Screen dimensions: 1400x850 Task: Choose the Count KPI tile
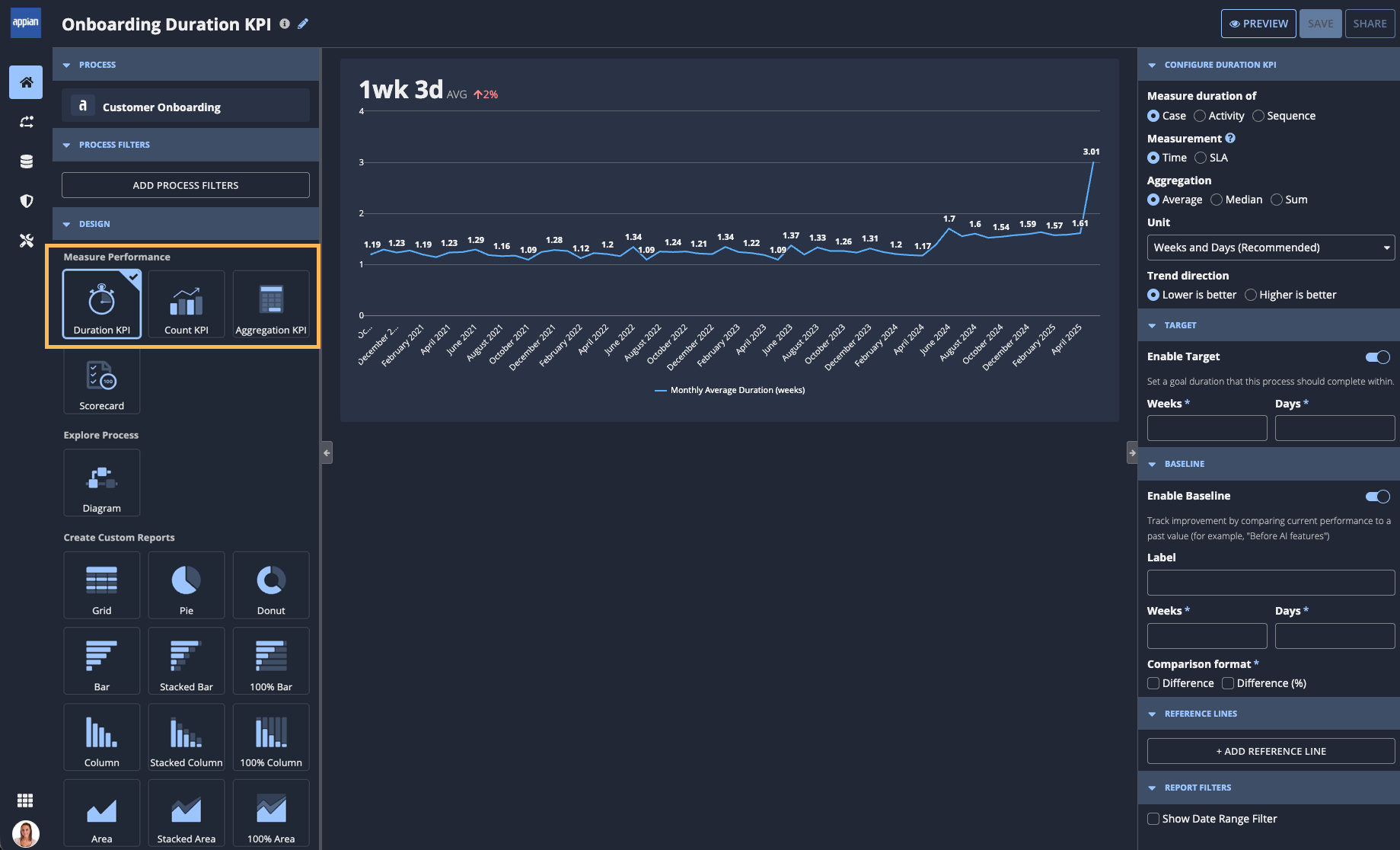[x=187, y=304]
